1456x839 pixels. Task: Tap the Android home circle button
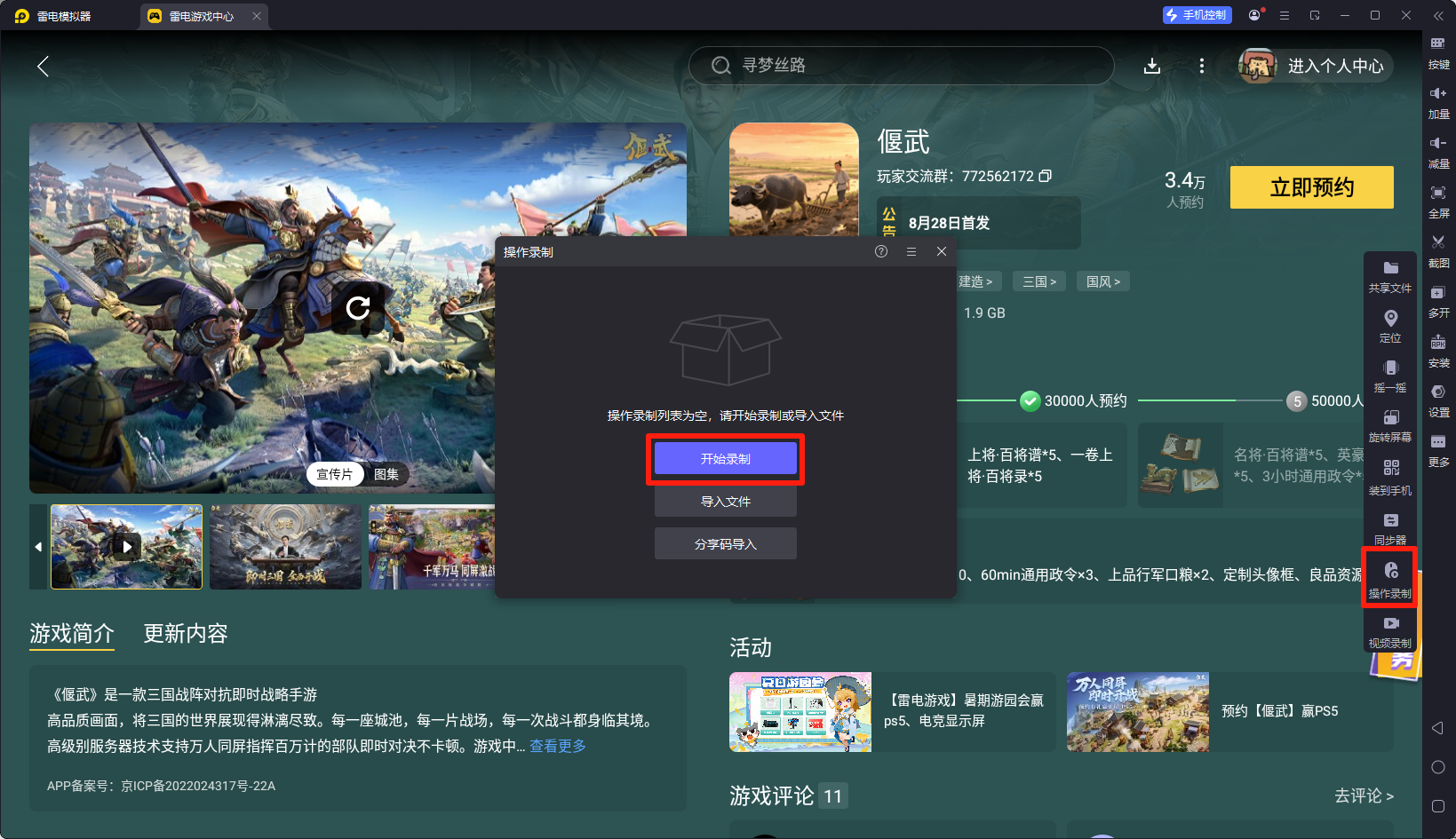(1438, 767)
